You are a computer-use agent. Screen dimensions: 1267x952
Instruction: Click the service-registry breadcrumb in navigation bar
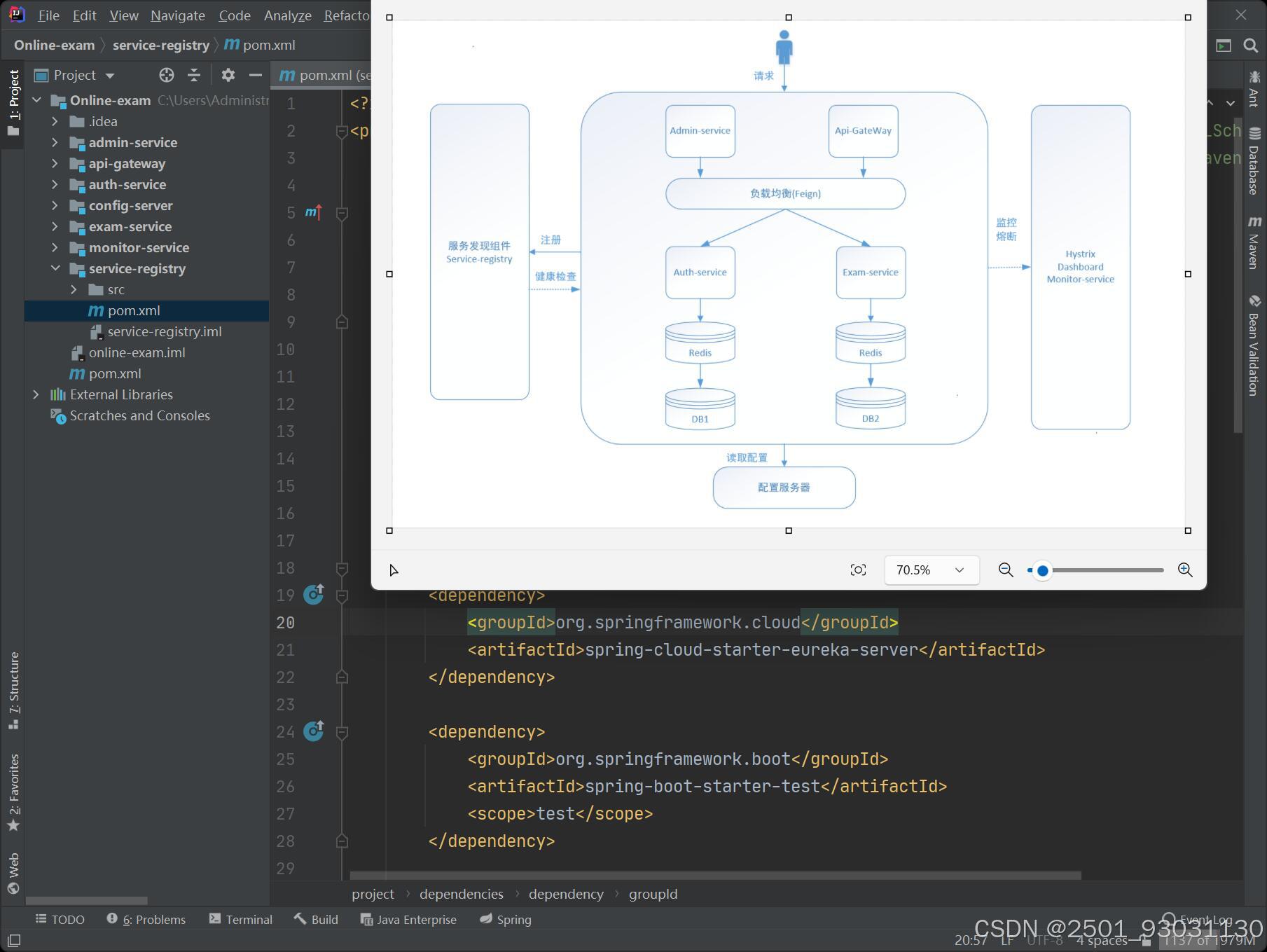[x=161, y=46]
